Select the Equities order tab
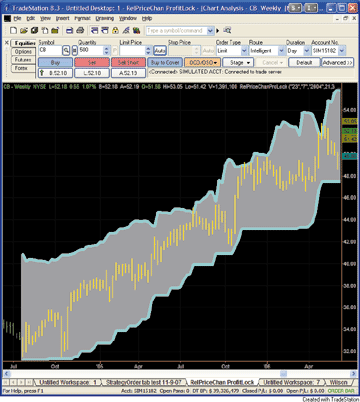The height and width of the screenshot is (402, 360). 24,43
